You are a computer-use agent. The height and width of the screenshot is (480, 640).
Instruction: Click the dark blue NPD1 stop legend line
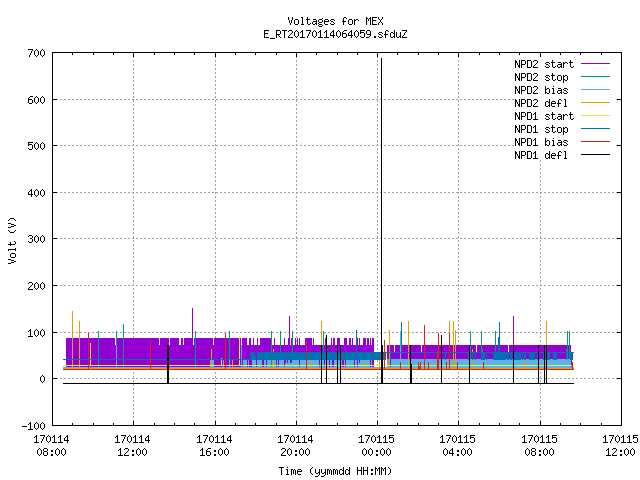coord(596,129)
